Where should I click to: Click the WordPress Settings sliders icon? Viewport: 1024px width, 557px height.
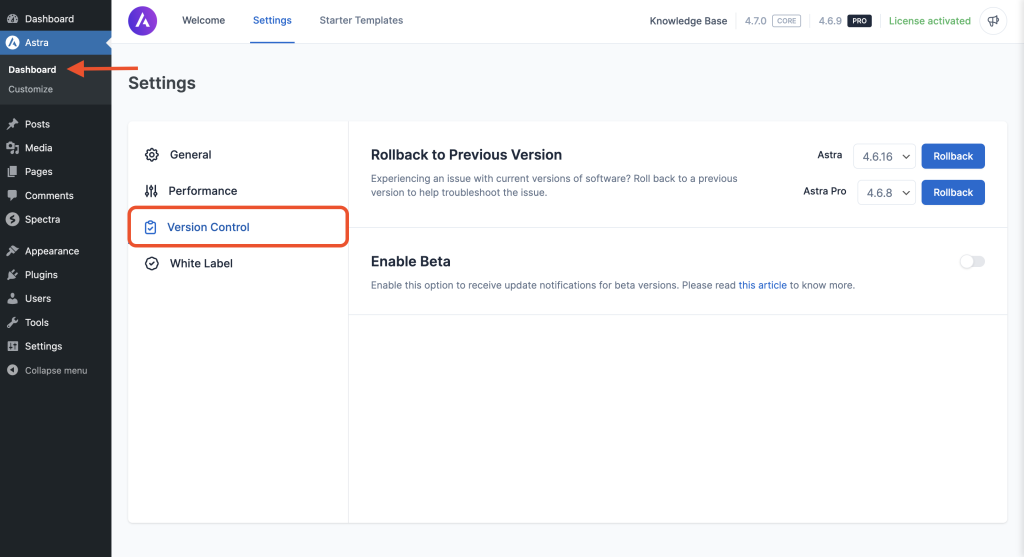click(x=12, y=346)
